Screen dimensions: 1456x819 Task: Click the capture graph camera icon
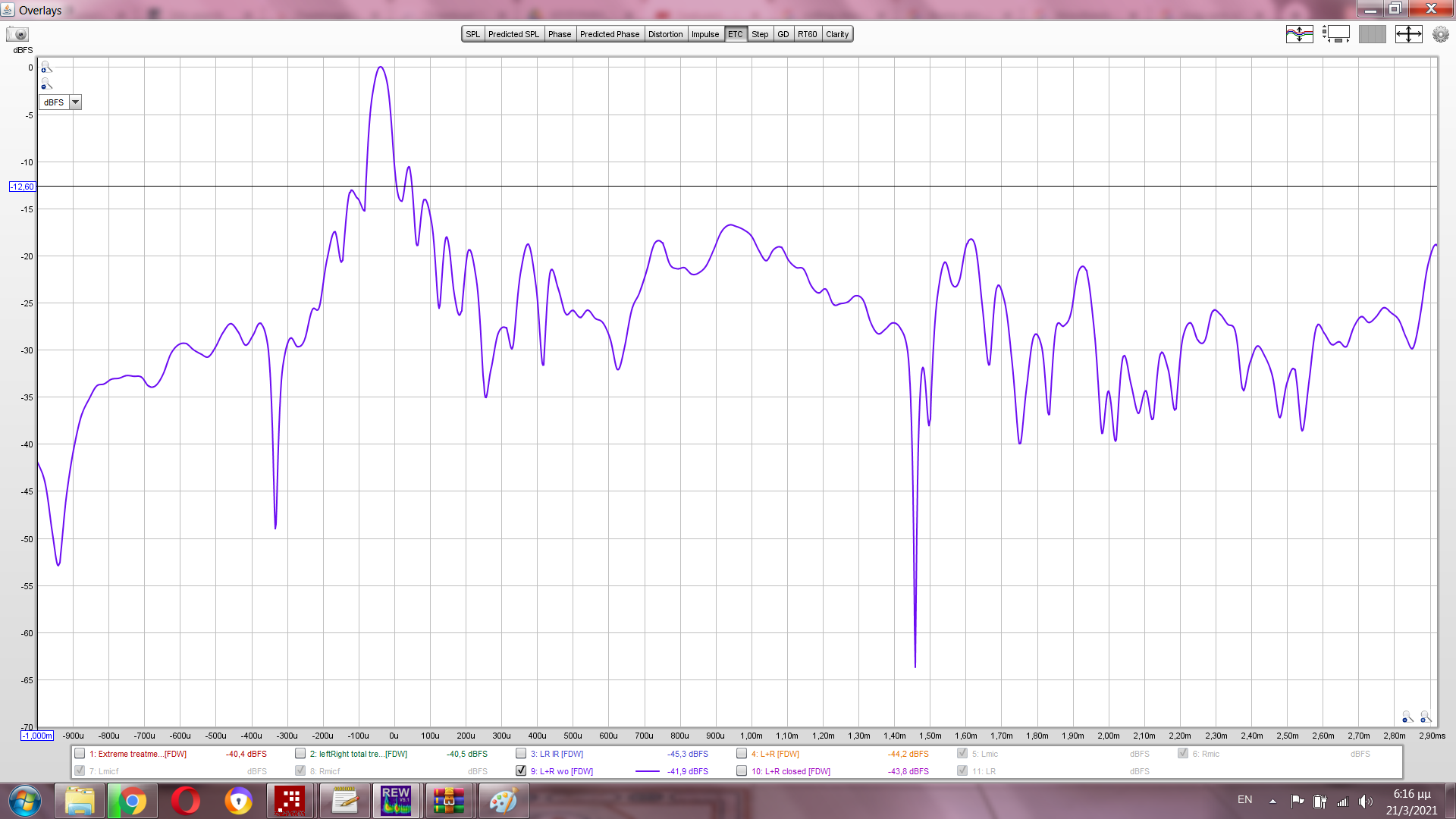coord(17,34)
